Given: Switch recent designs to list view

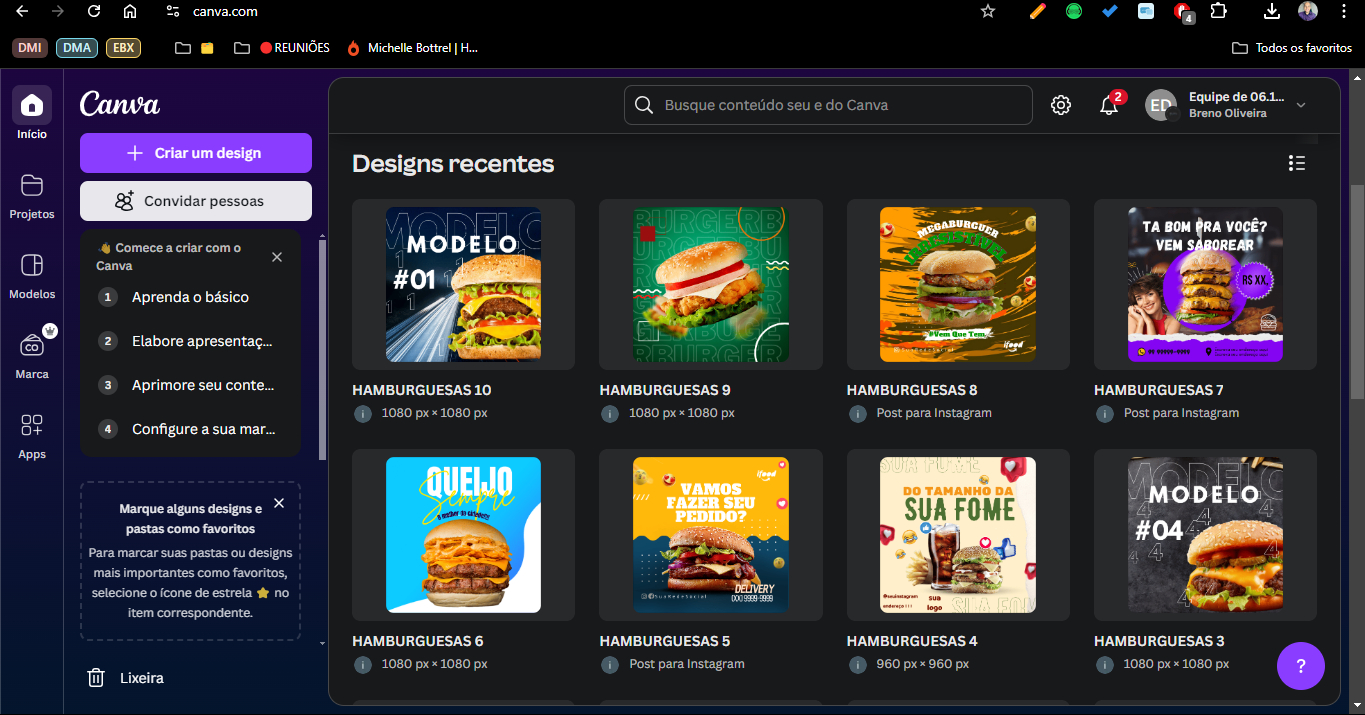Looking at the screenshot, I should point(1297,163).
